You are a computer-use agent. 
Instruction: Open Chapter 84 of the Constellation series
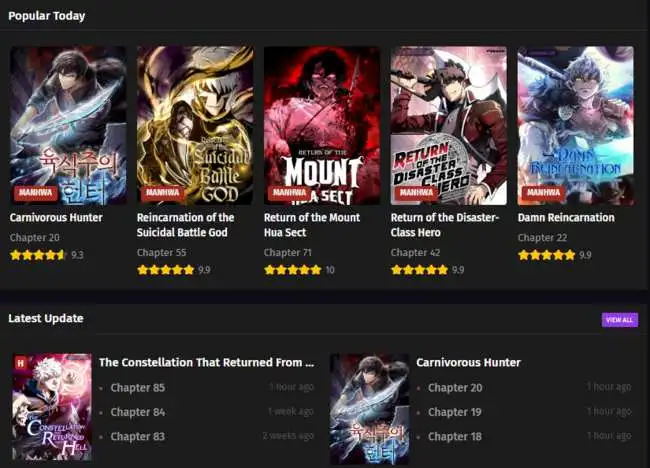[x=138, y=412]
